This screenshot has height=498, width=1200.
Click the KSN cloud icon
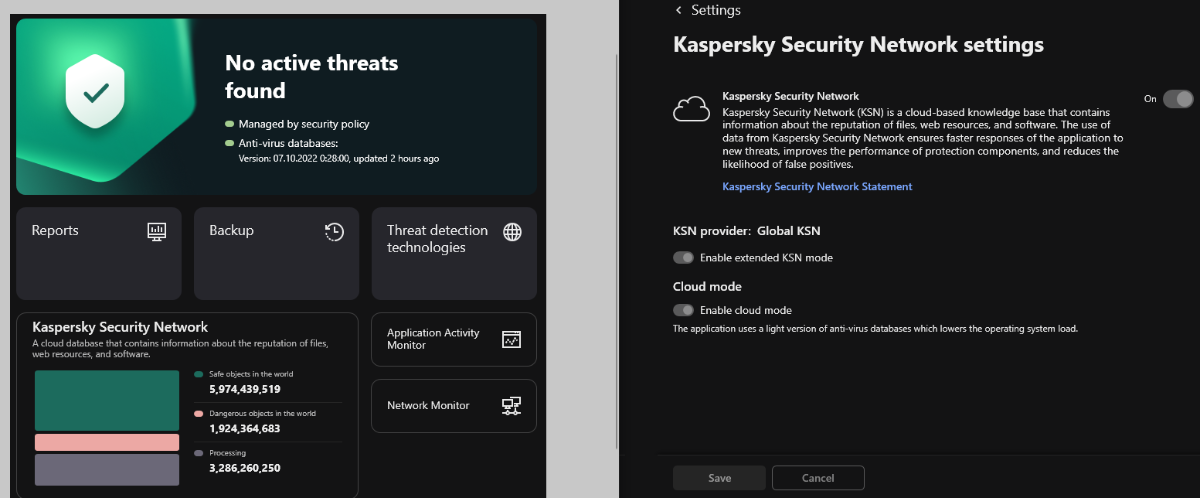click(691, 109)
